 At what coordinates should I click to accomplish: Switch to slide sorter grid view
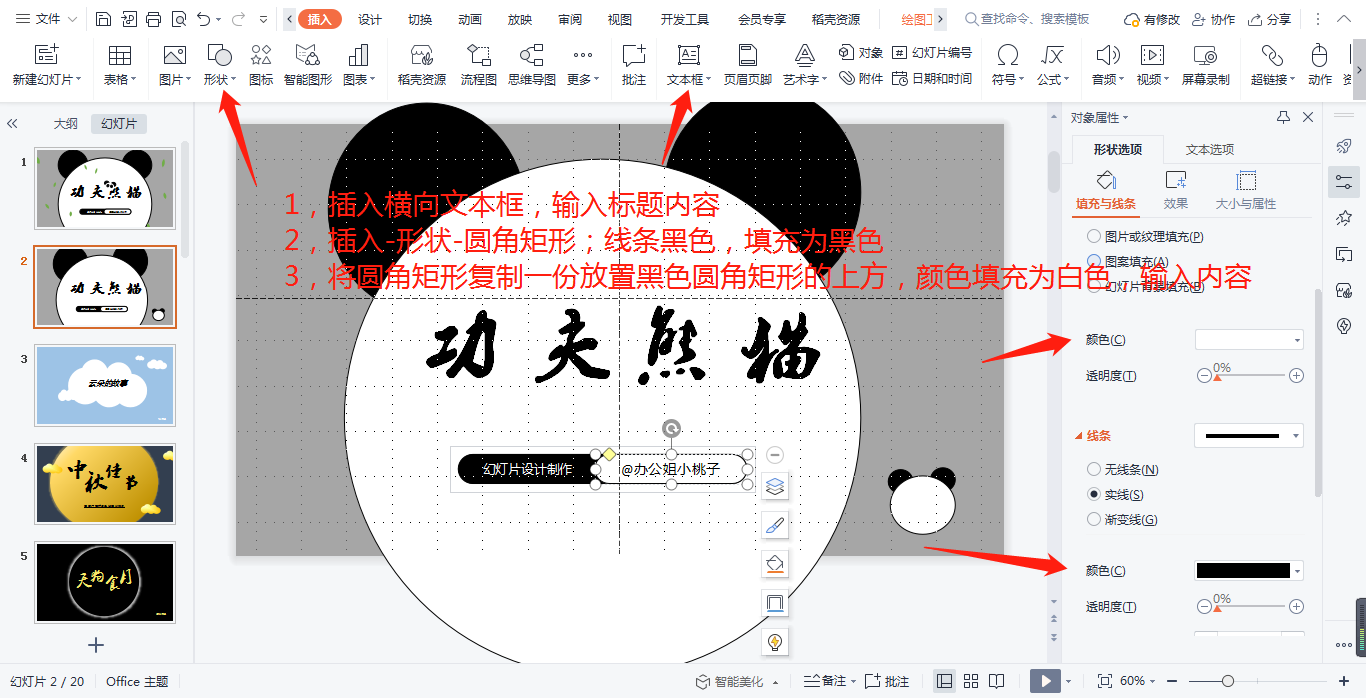coord(971,681)
